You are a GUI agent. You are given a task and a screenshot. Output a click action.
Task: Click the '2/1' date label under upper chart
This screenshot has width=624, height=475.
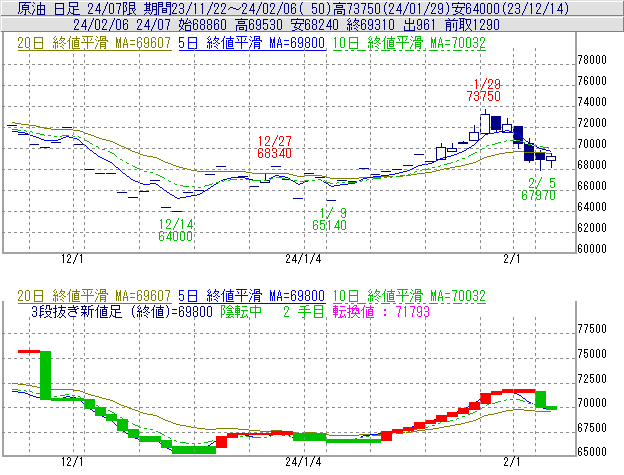[x=512, y=259]
